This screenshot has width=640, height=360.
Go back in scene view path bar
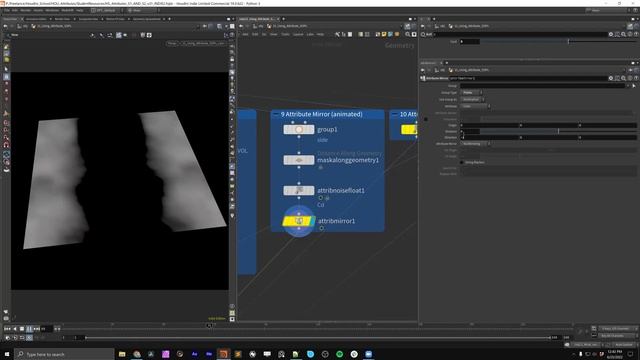(5, 26)
